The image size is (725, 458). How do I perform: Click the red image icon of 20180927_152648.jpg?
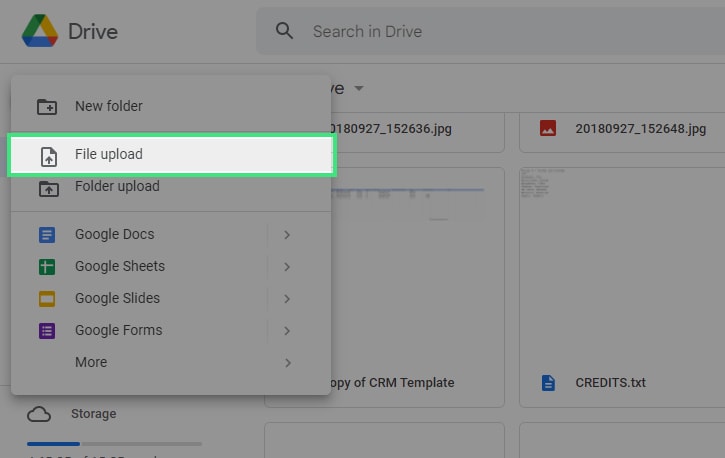point(548,128)
